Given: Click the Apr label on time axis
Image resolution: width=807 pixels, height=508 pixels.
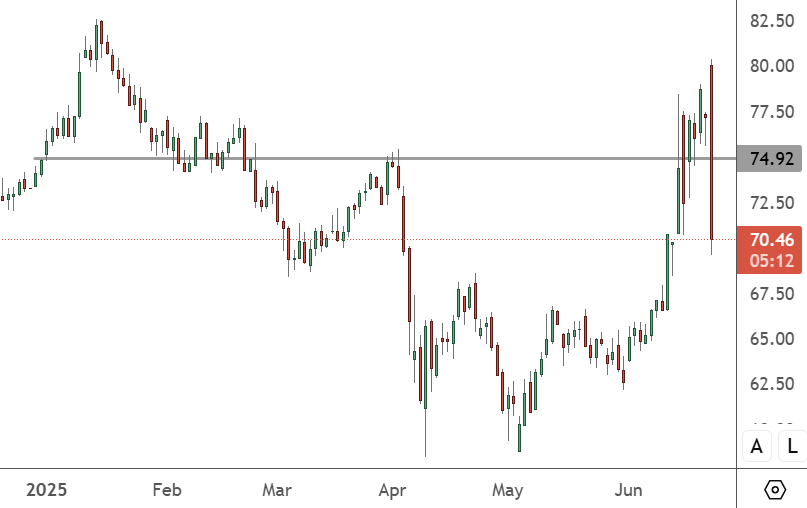Looking at the screenshot, I should (393, 490).
